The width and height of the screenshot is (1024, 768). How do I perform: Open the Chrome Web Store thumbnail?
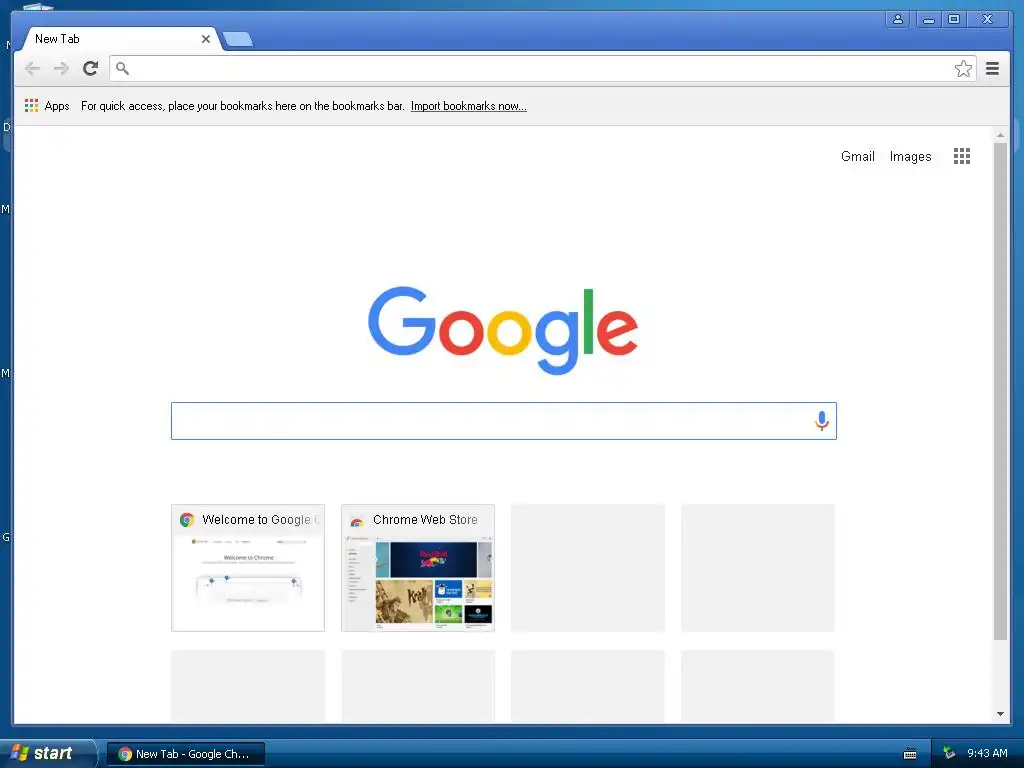418,568
